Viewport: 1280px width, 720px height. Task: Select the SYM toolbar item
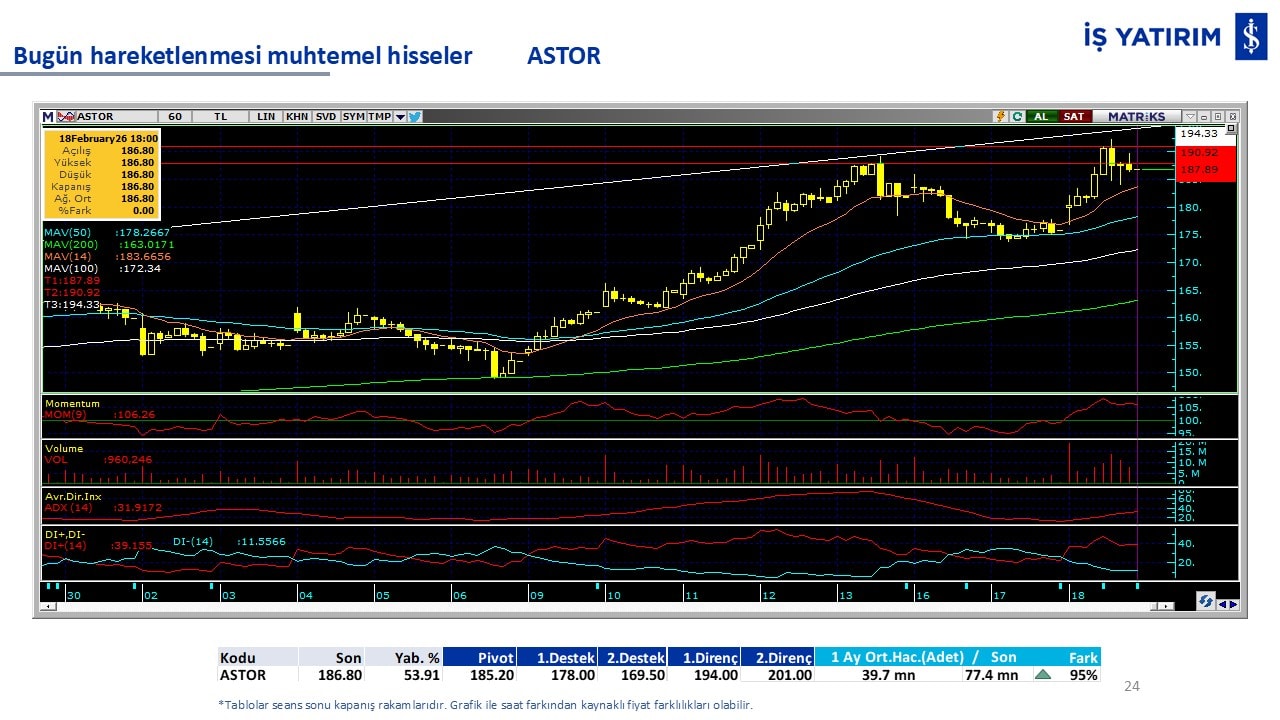click(353, 117)
